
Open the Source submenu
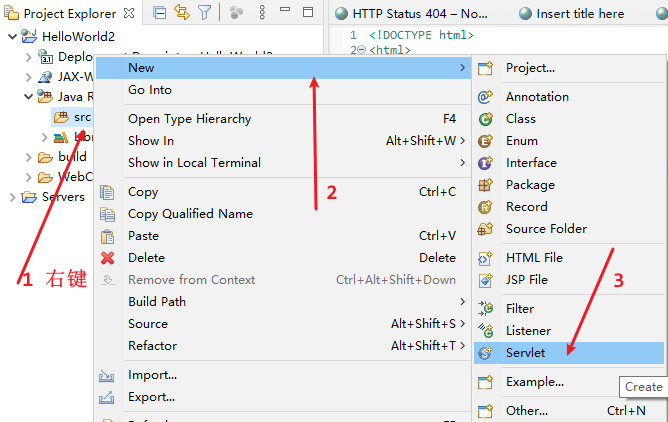pos(283,324)
